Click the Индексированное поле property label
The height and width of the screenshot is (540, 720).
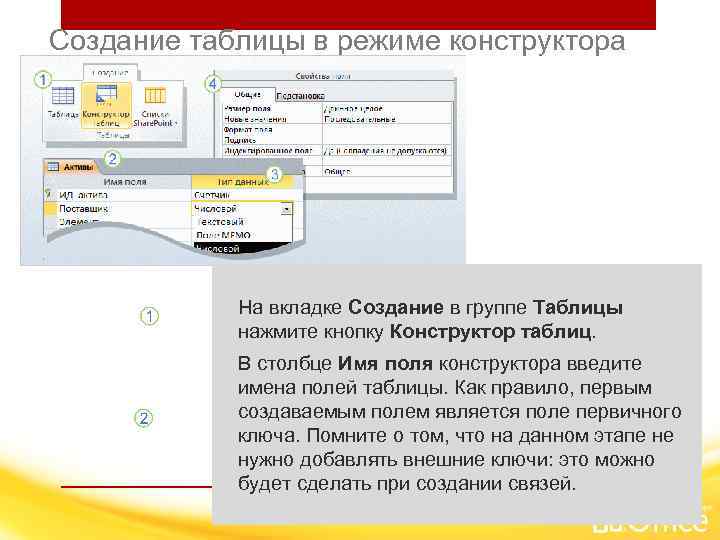(x=268, y=150)
